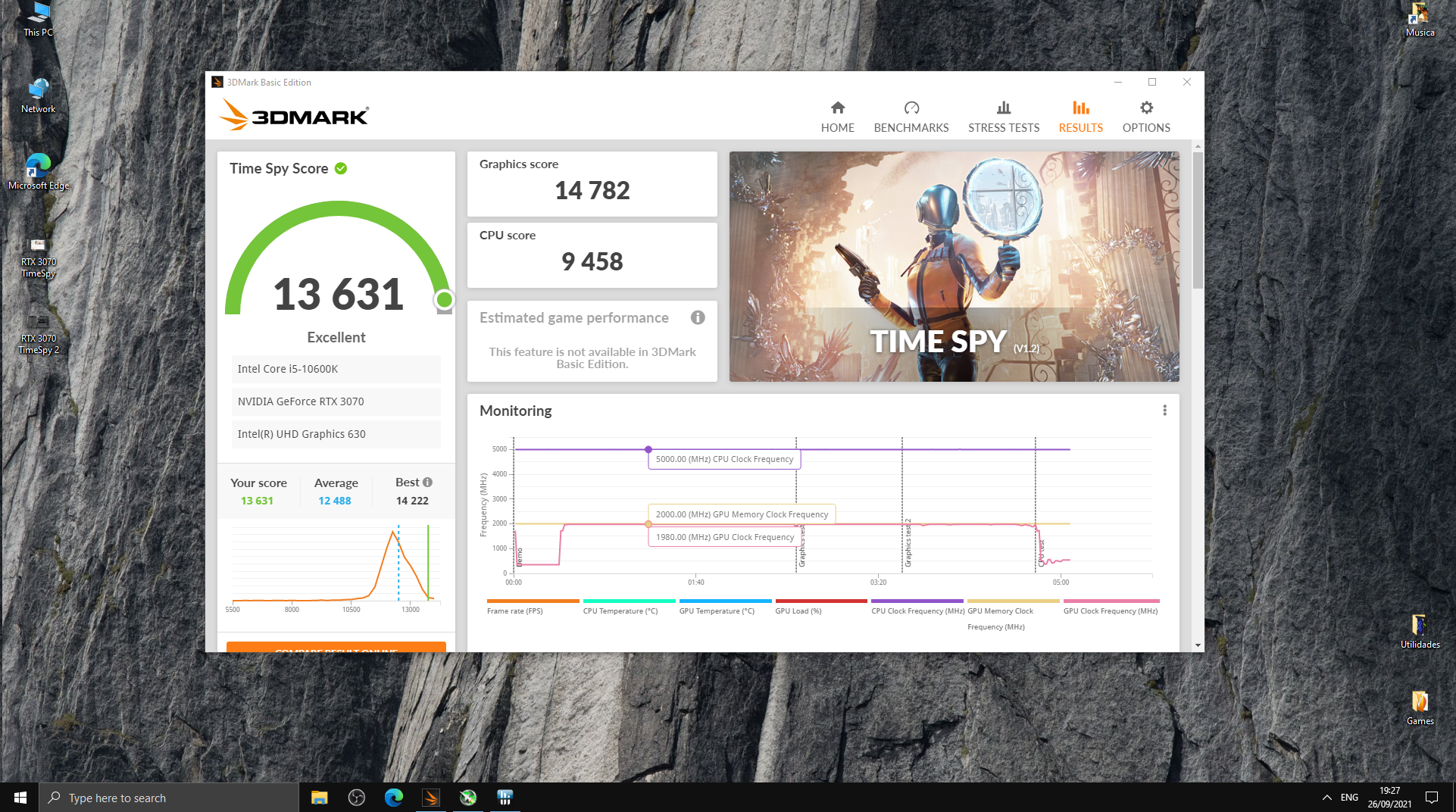
Task: Click the Your score value 13 631
Action: coord(257,501)
